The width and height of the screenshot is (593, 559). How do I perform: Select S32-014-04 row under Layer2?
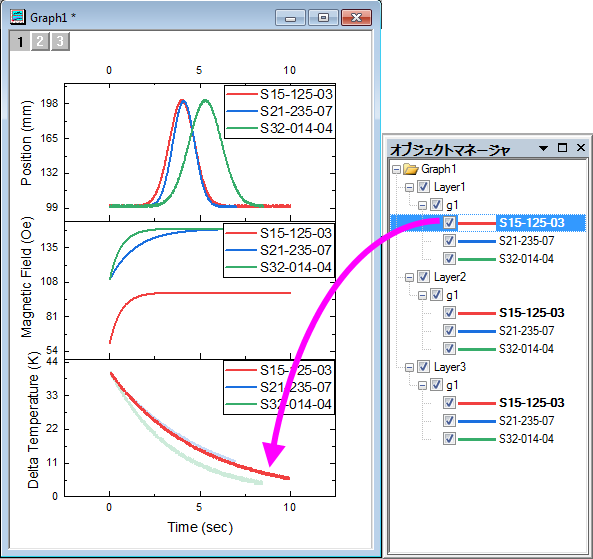pos(526,349)
